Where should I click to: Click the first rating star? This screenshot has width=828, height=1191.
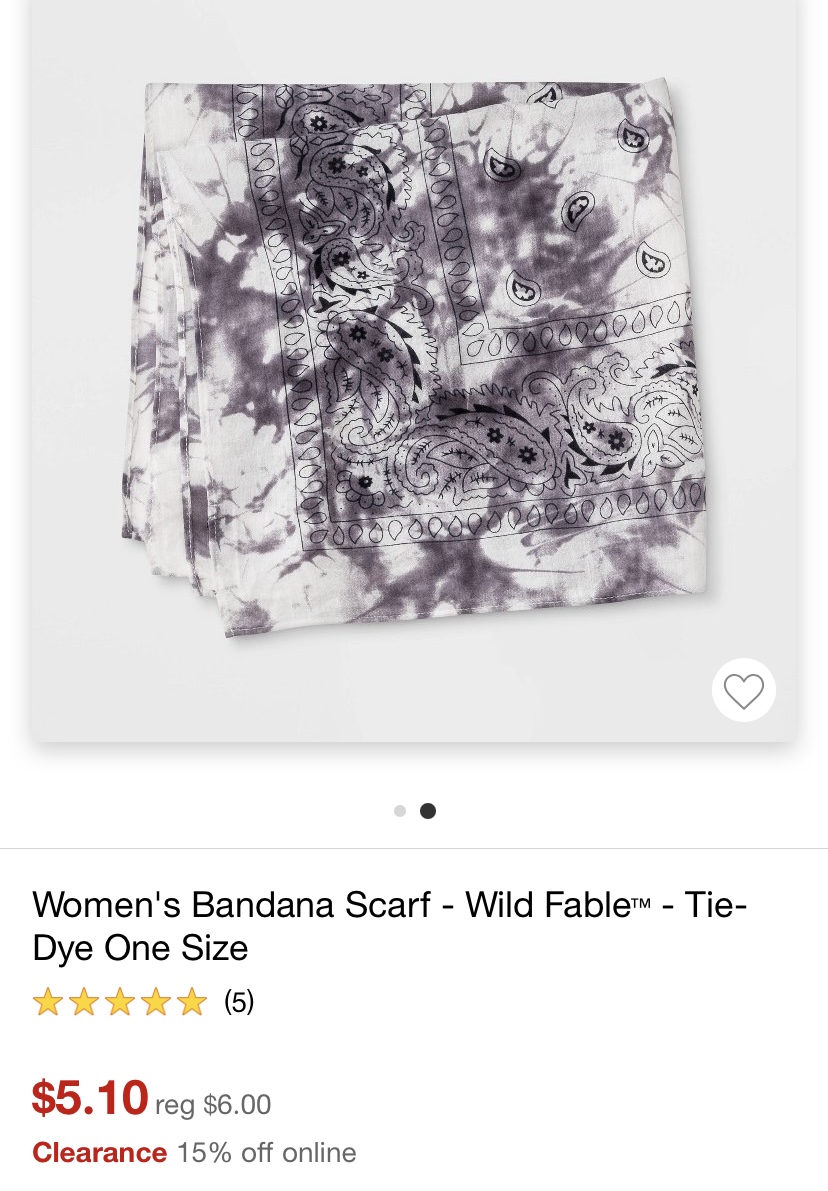(47, 1002)
